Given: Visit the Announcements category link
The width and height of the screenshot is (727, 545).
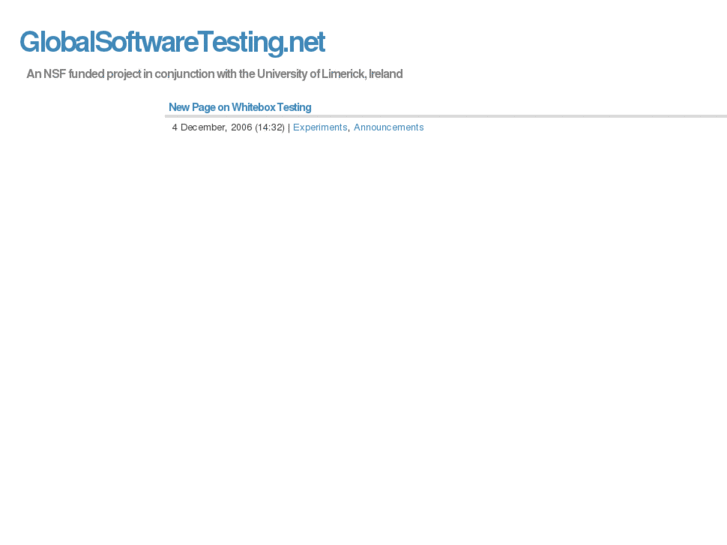Looking at the screenshot, I should (389, 127).
